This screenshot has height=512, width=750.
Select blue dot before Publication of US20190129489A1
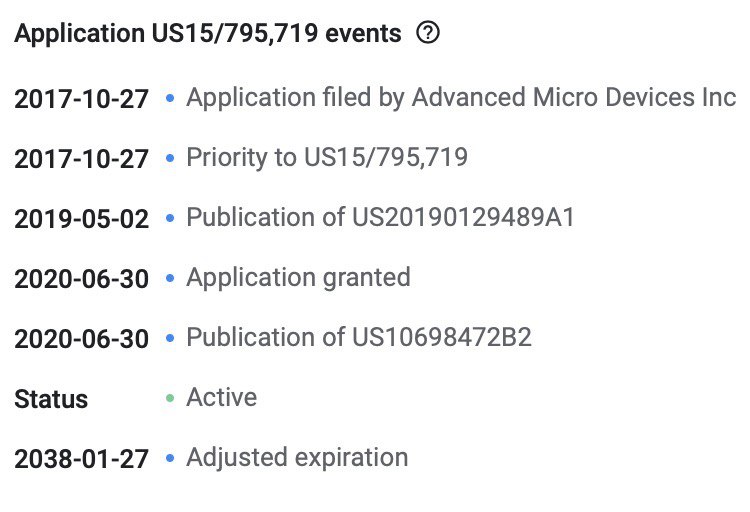pos(170,218)
